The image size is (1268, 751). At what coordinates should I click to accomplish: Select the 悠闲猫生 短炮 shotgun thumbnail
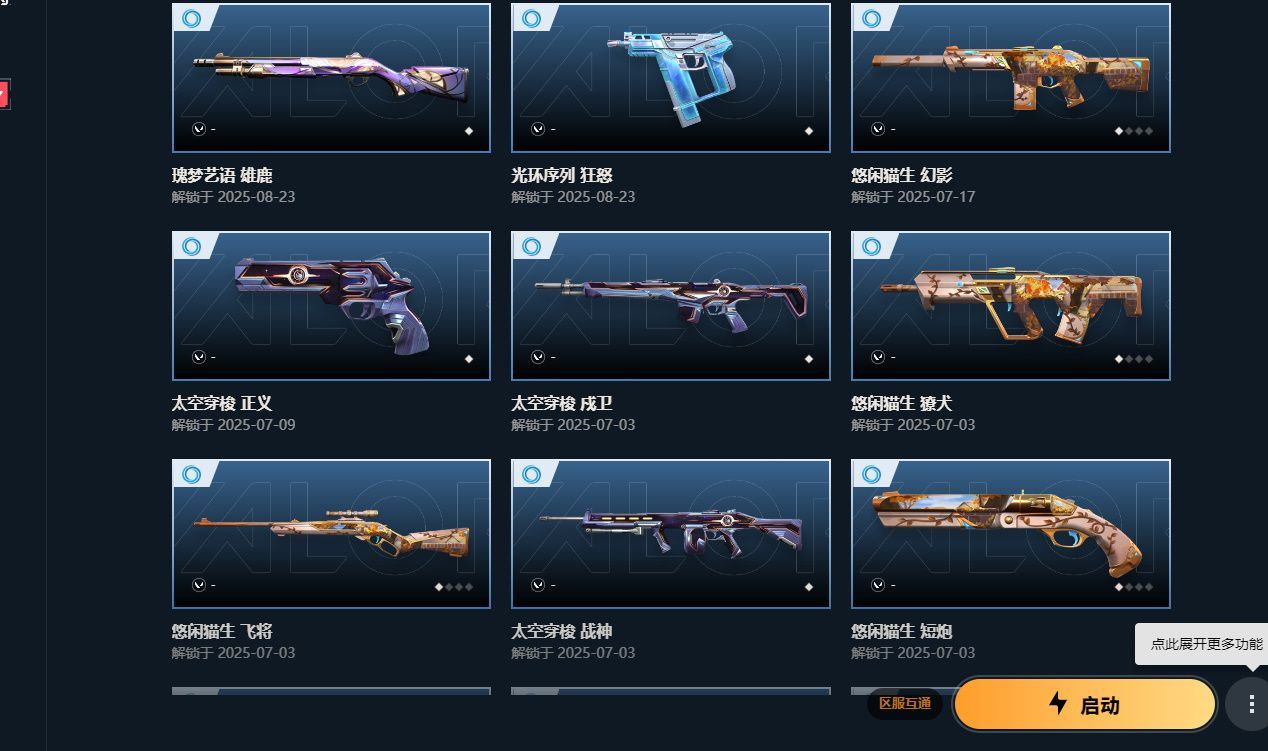[x=1011, y=534]
